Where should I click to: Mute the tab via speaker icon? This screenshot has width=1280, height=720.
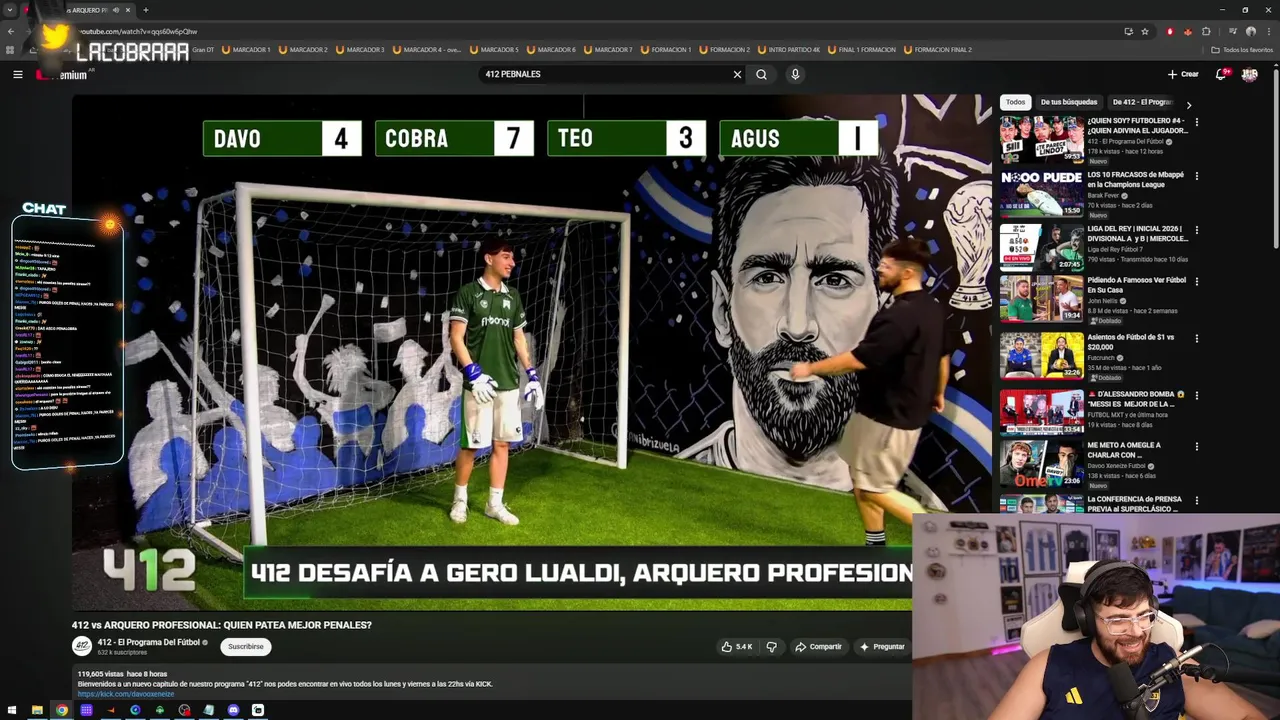pyautogui.click(x=116, y=10)
